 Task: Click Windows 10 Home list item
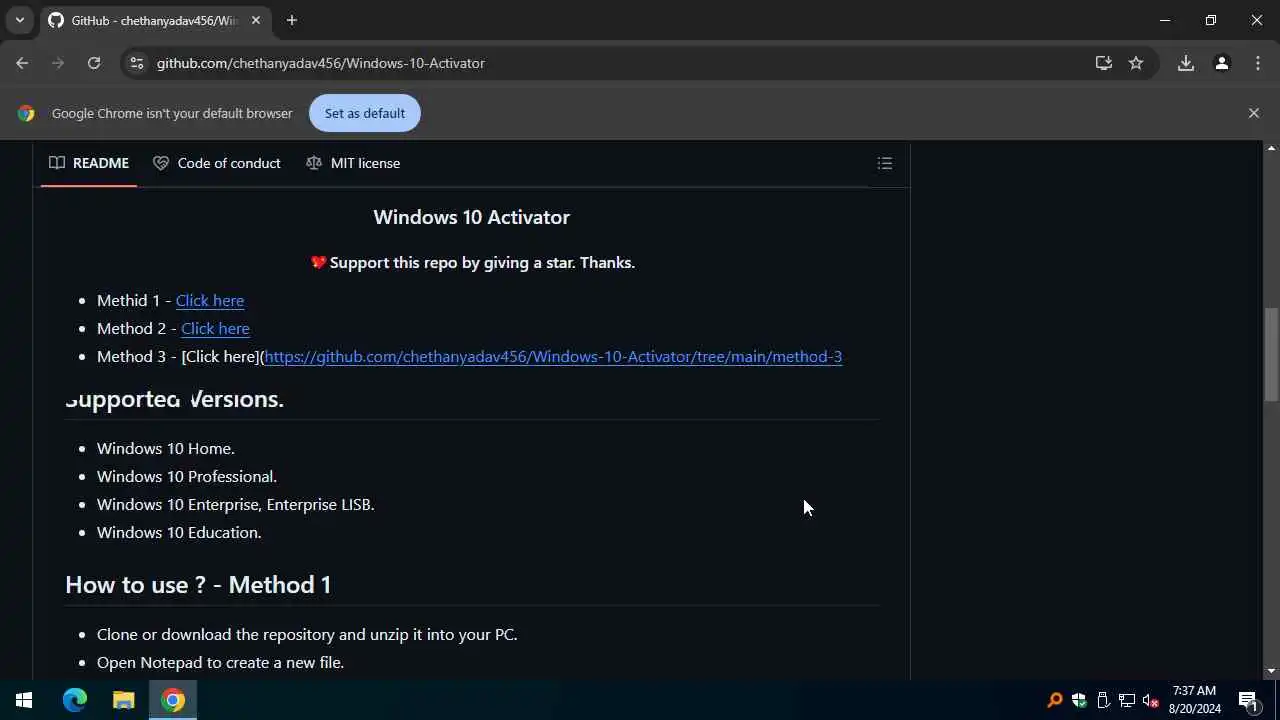[166, 448]
